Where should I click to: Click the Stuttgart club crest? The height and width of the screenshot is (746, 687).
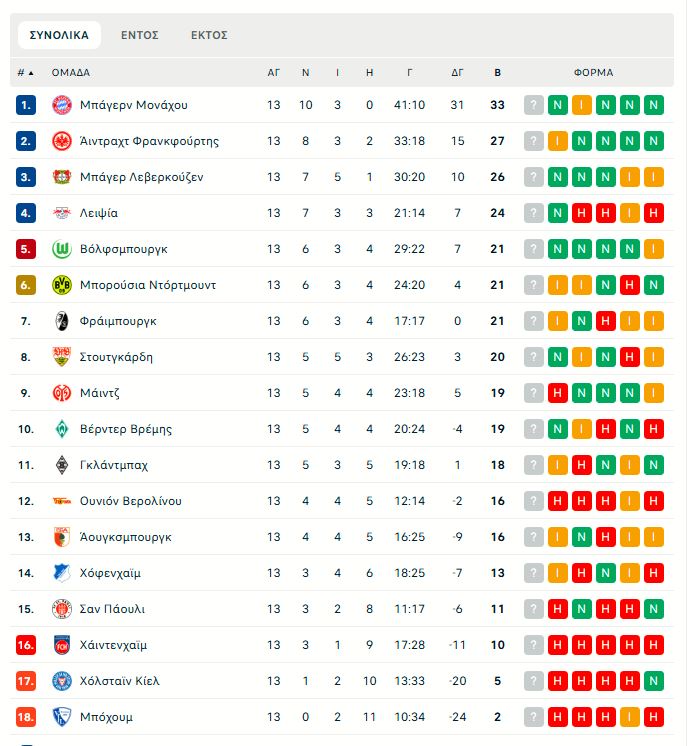point(62,357)
